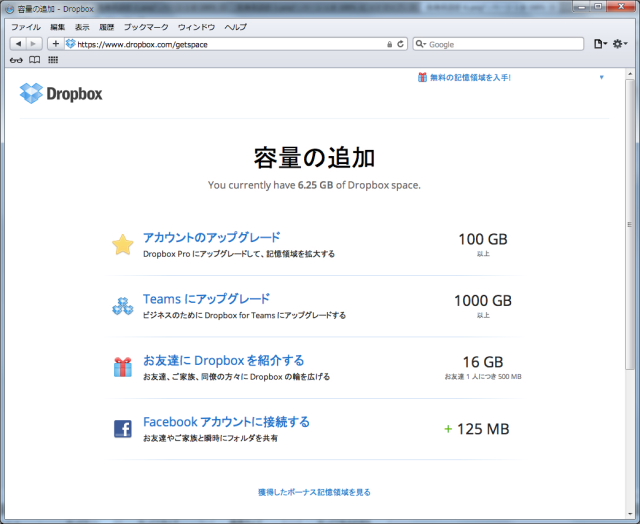The image size is (640, 524).
Task: Open the page menu dropdown
Action: pos(599,44)
